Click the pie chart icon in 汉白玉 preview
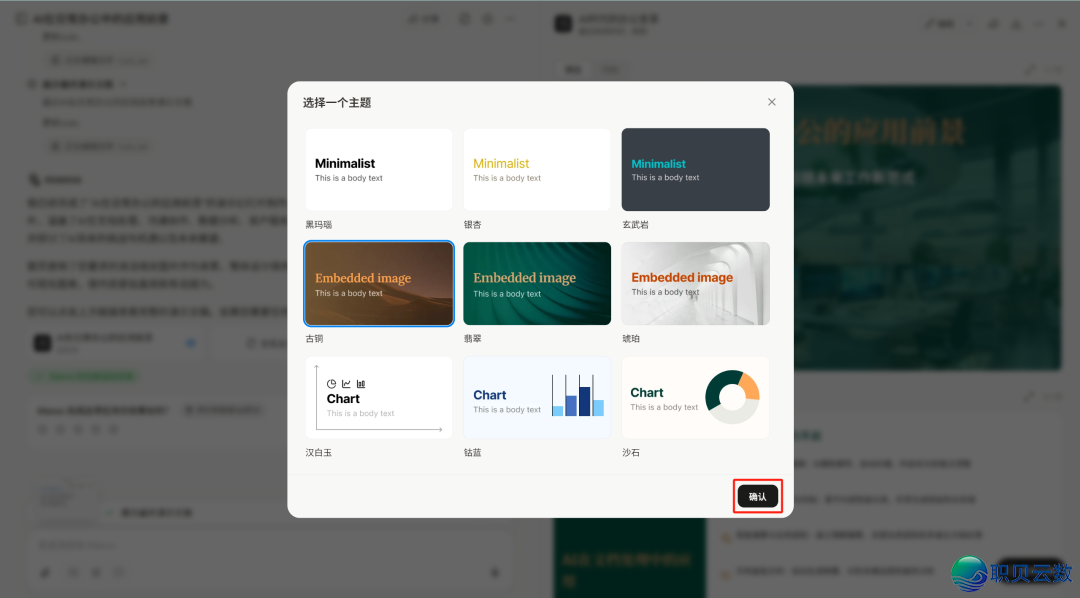This screenshot has height=598, width=1080. 332,384
